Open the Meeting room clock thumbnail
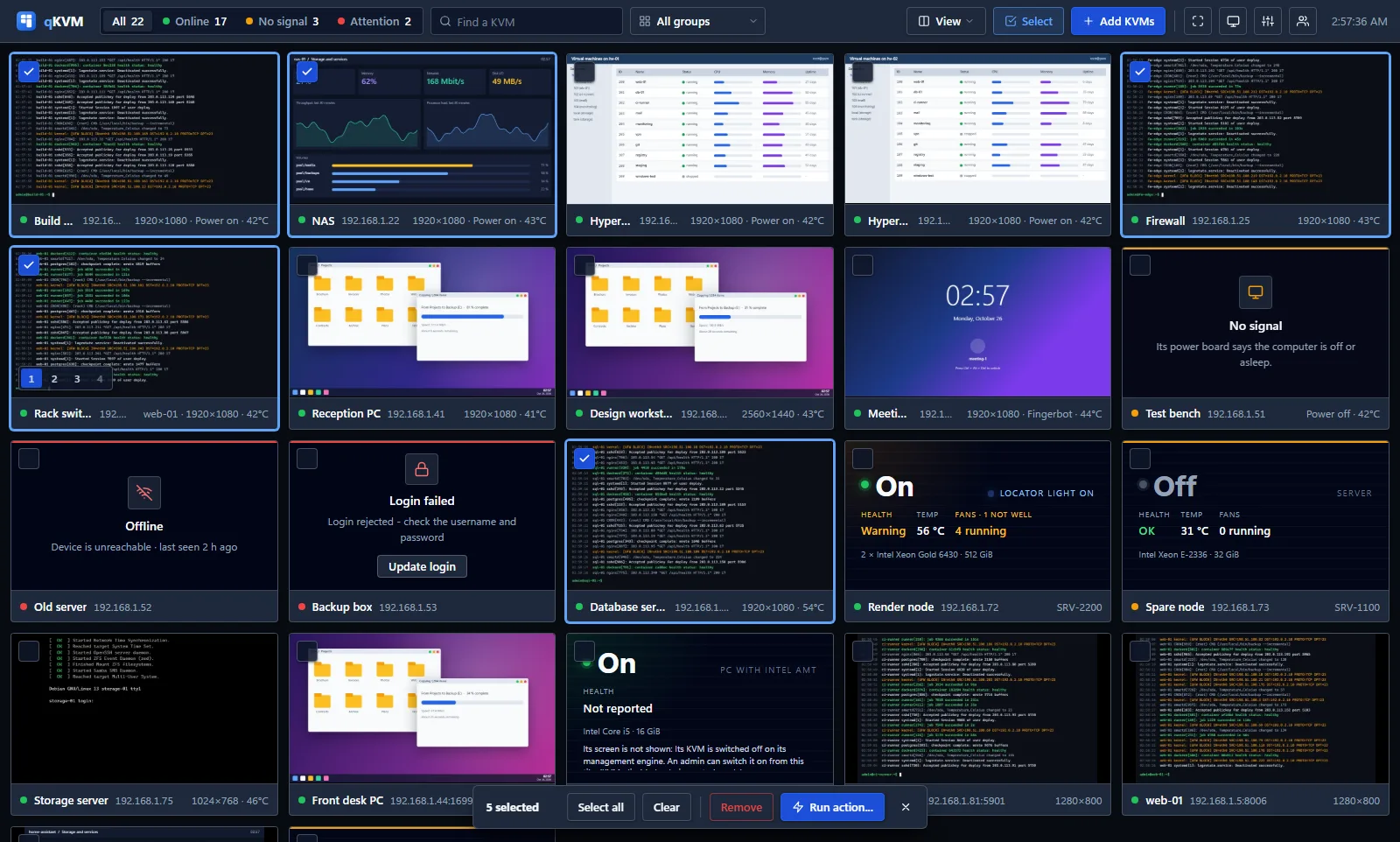This screenshot has width=1400, height=842. pos(977,323)
